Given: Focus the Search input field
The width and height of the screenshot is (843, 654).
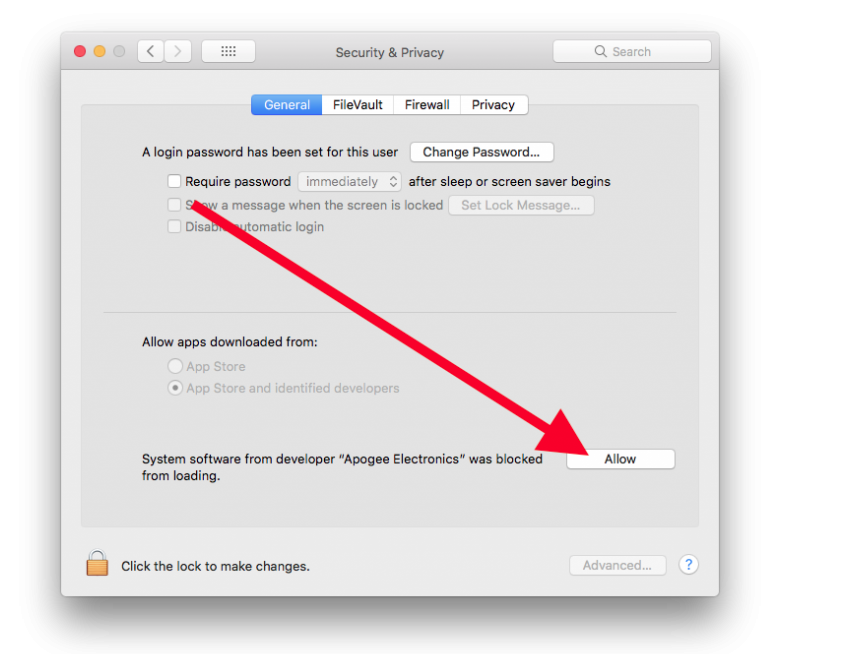Looking at the screenshot, I should 632,52.
